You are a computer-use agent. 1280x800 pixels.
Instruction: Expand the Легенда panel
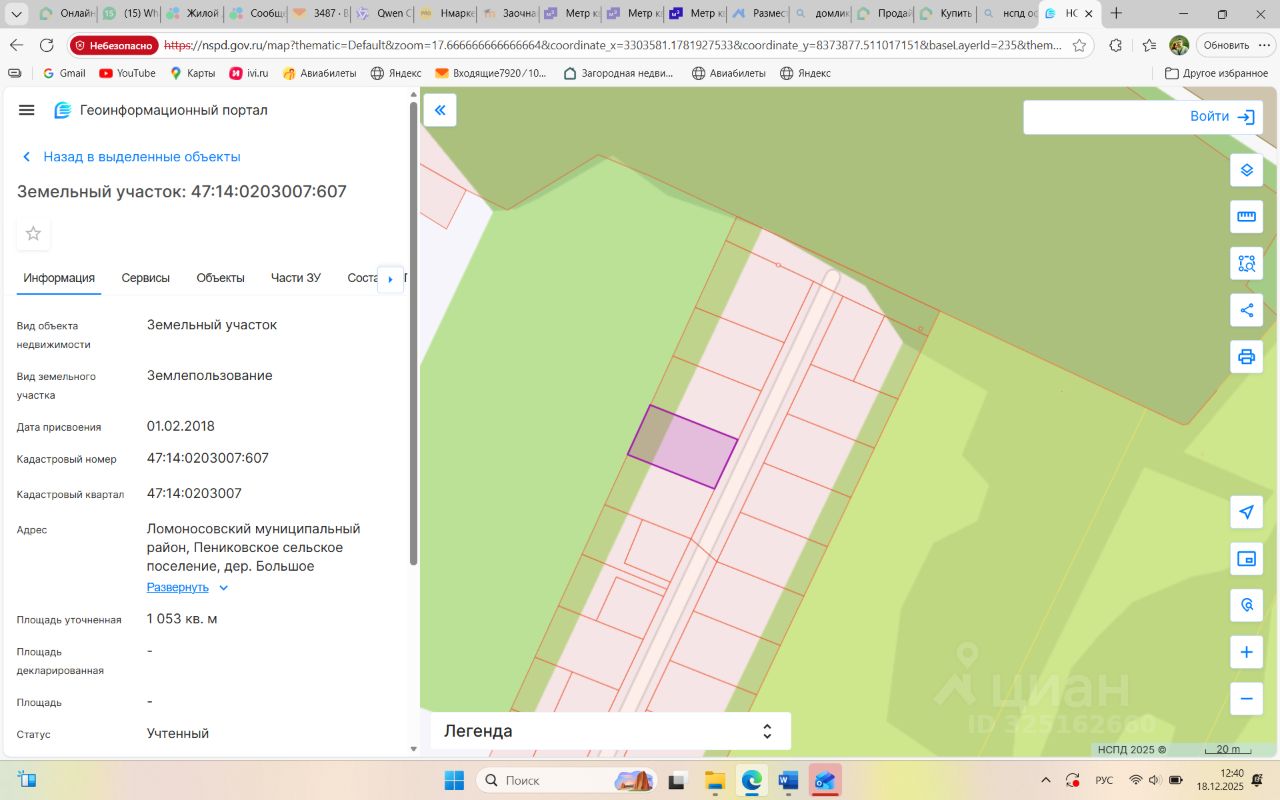tap(611, 731)
